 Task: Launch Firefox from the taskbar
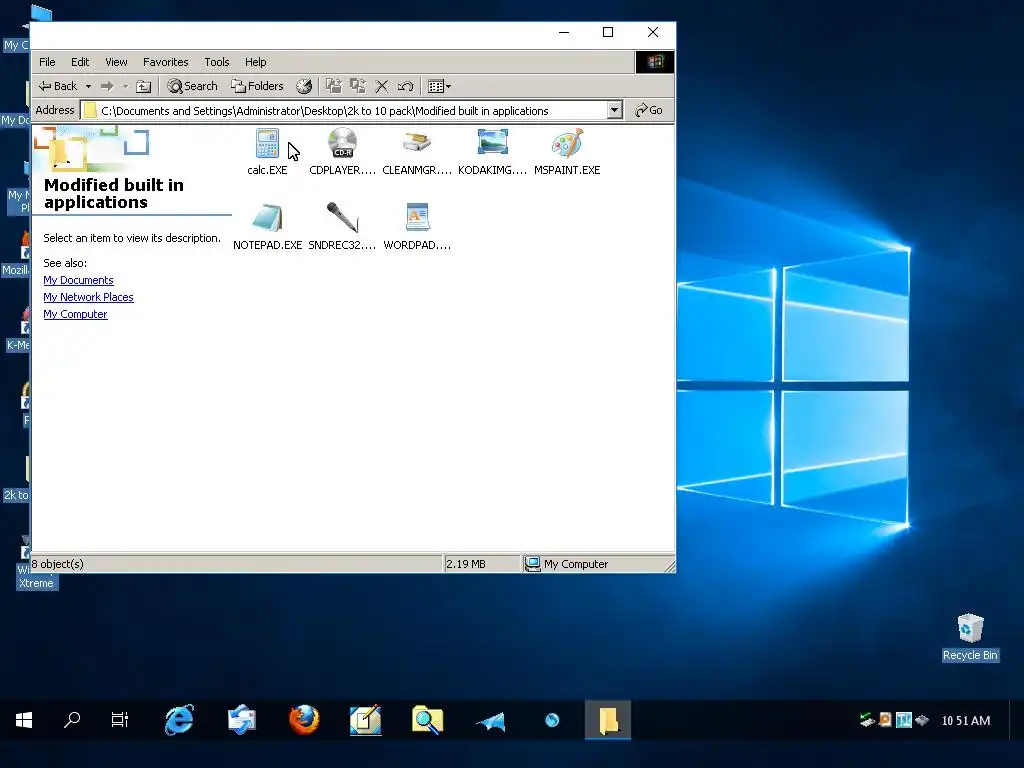304,720
